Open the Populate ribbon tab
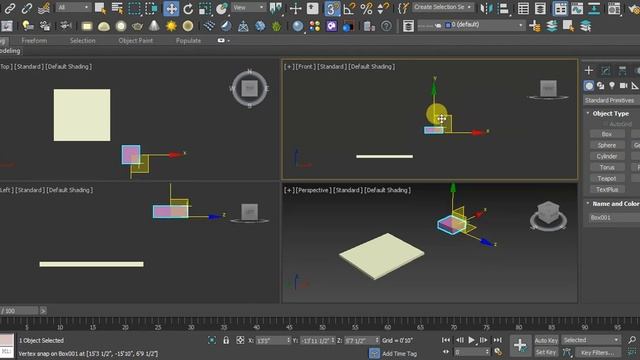Image resolution: width=640 pixels, height=360 pixels. click(188, 40)
